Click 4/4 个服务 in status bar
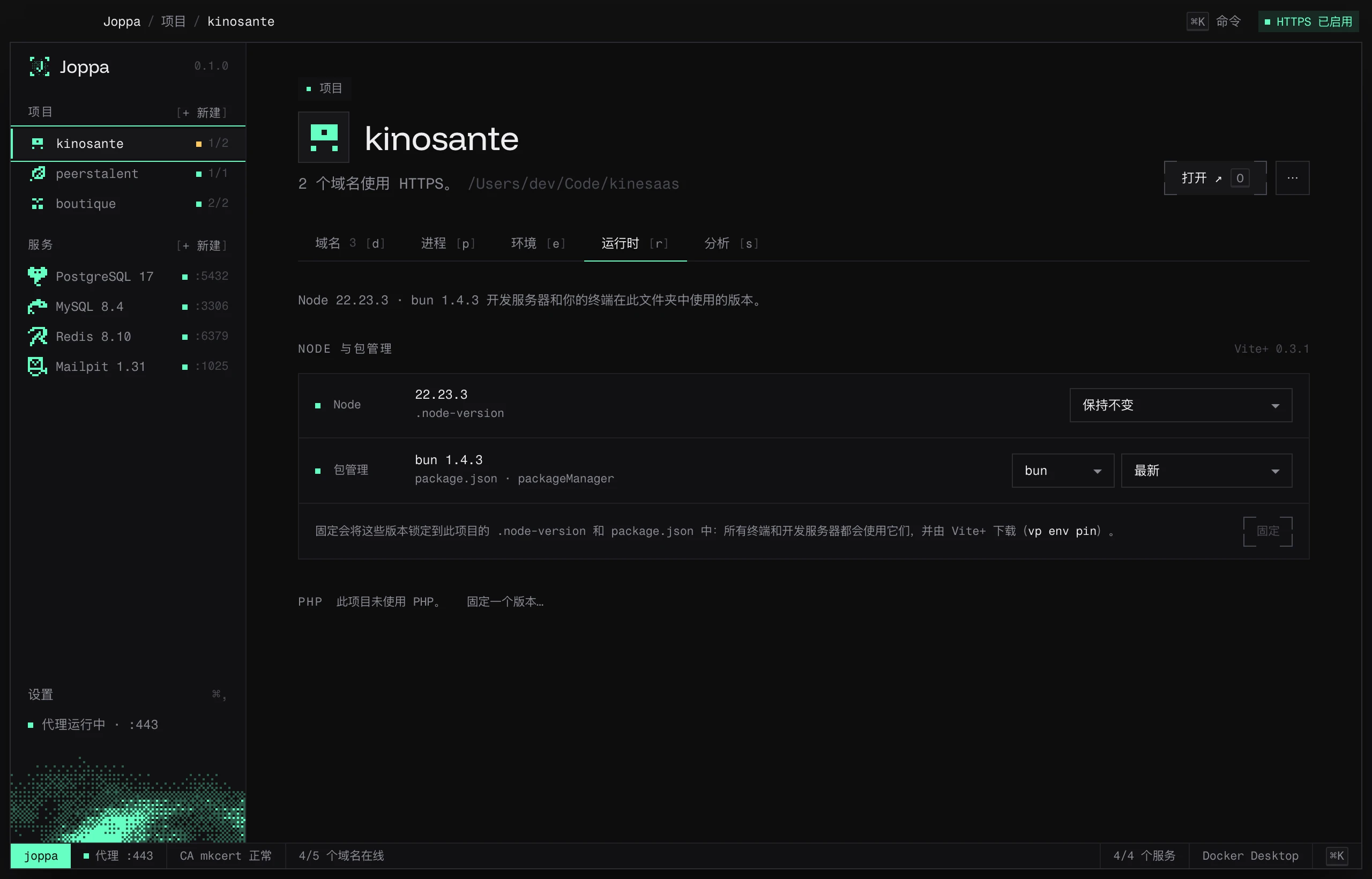This screenshot has height=879, width=1372. pyautogui.click(x=1144, y=855)
